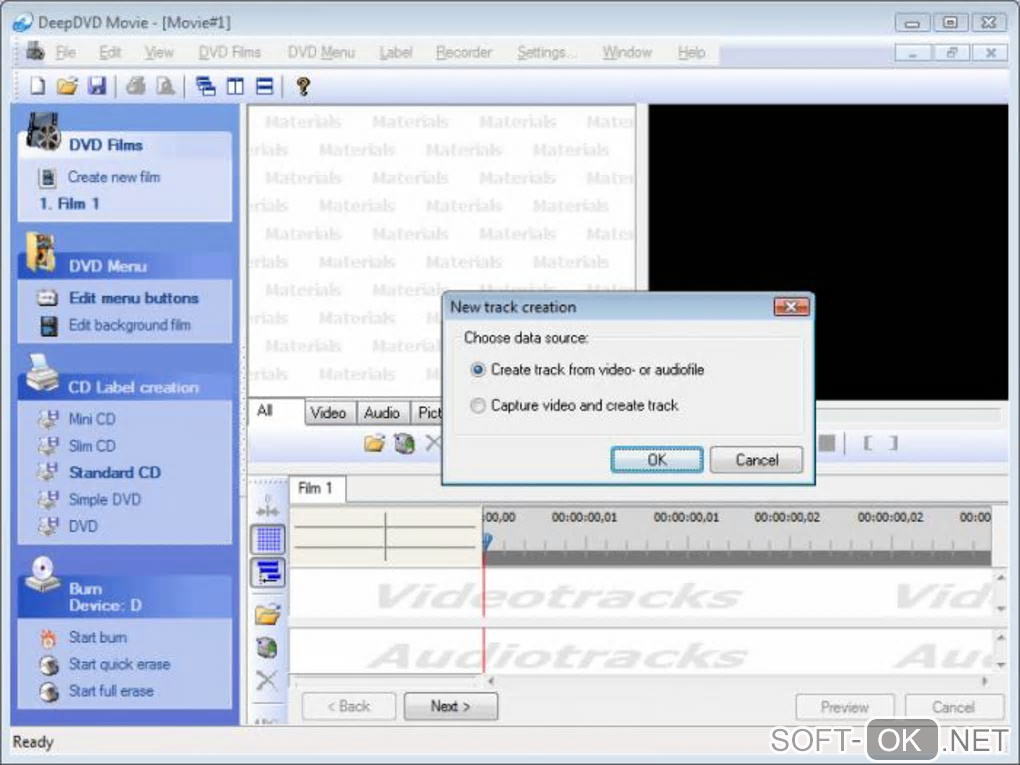Image resolution: width=1020 pixels, height=765 pixels.
Task: Click the Help question mark icon
Action: pyautogui.click(x=302, y=86)
